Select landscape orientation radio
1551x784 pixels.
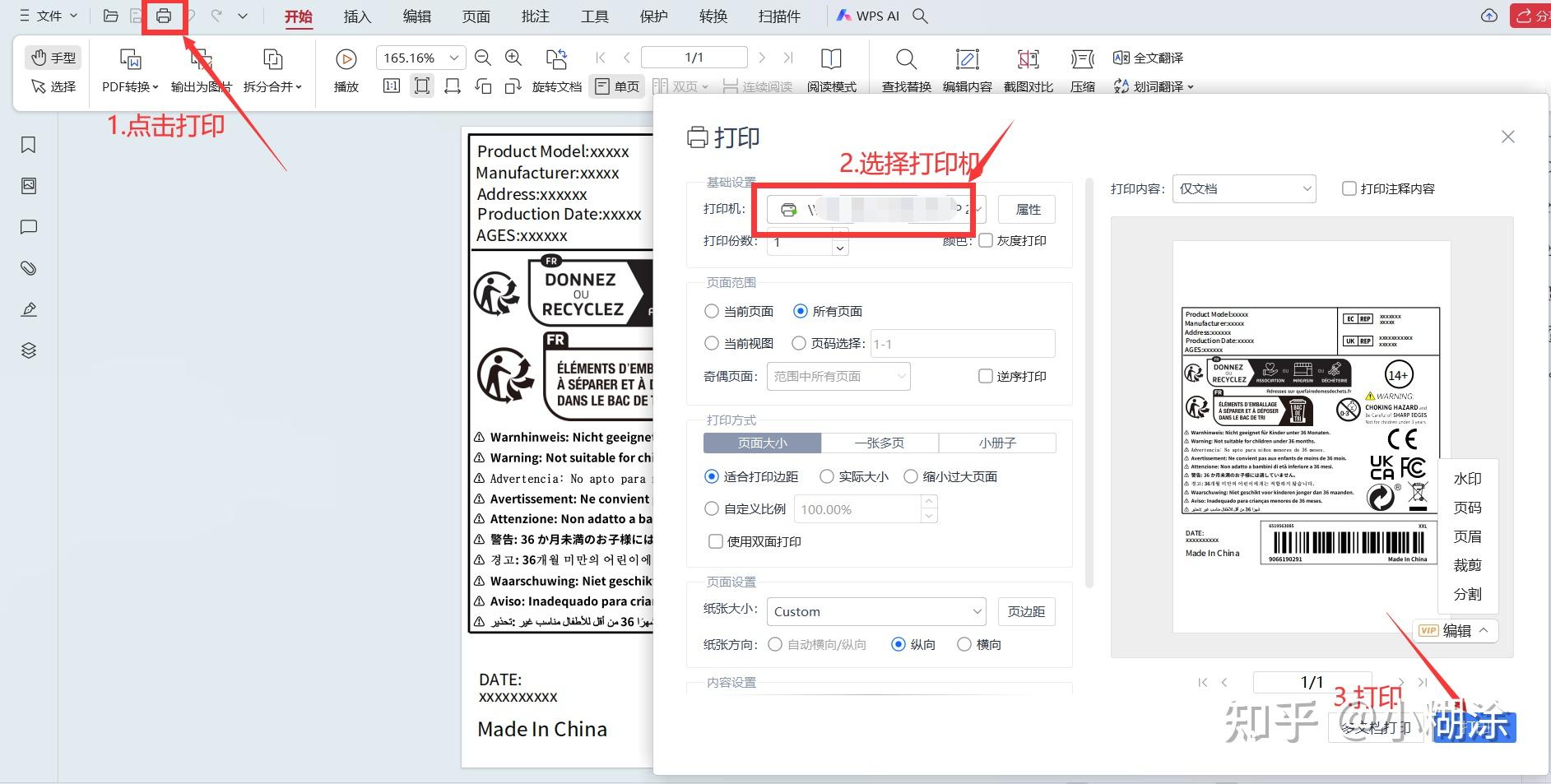964,644
